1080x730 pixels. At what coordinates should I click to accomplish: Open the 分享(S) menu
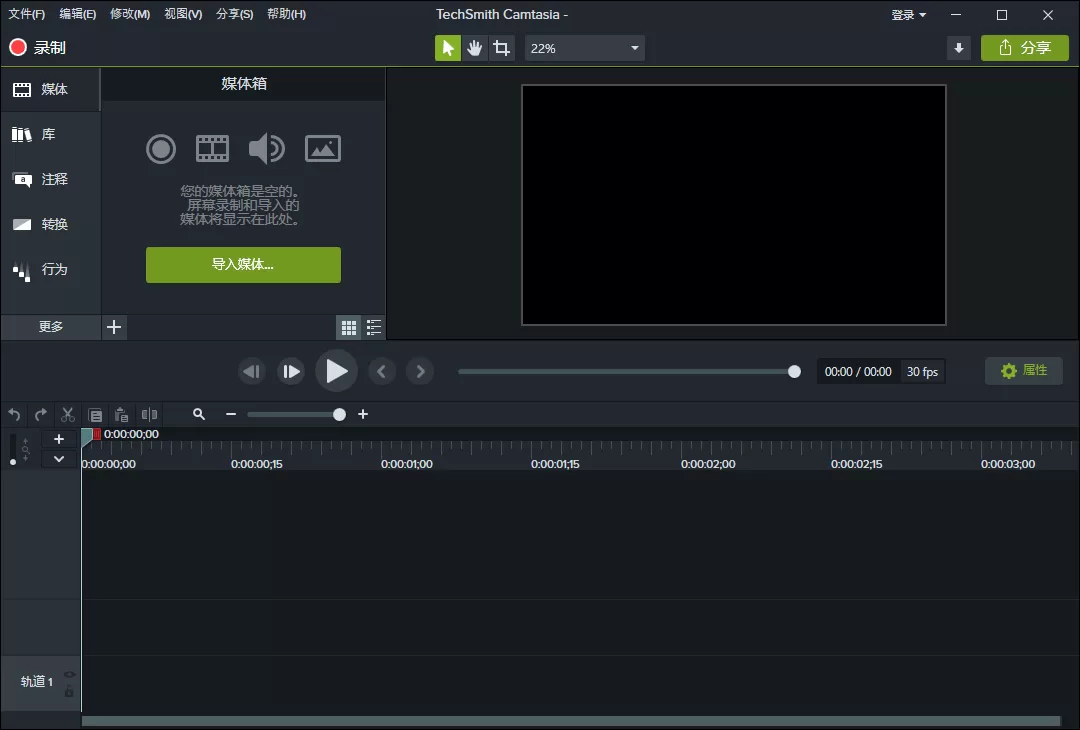pyautogui.click(x=234, y=14)
